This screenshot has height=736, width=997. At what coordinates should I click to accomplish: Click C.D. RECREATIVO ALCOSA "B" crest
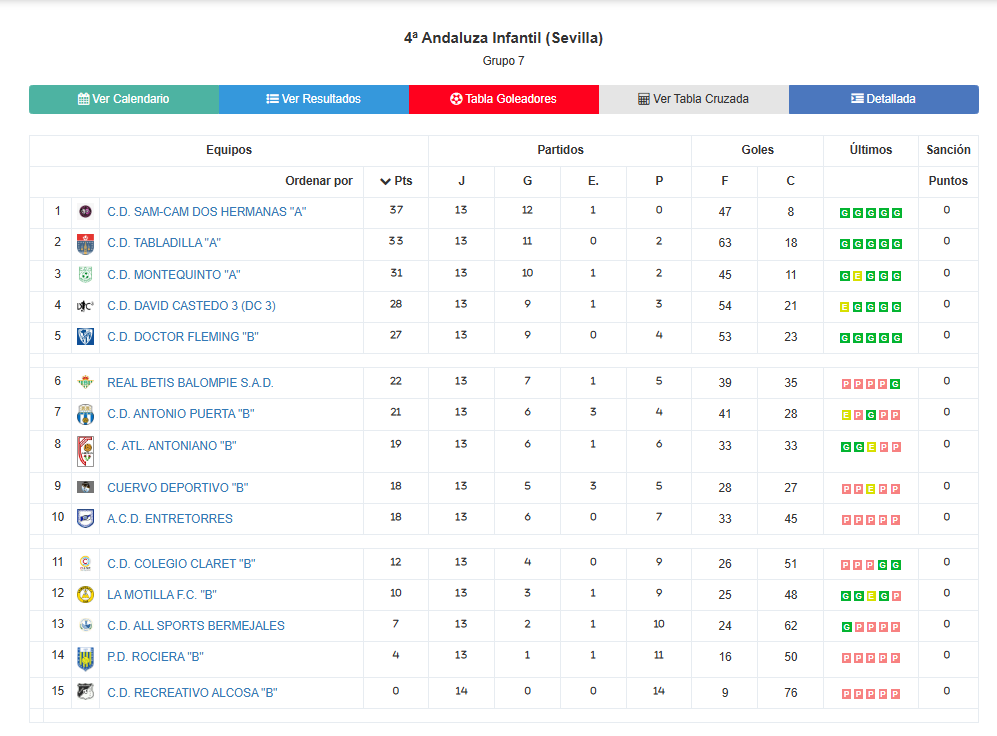click(x=85, y=692)
